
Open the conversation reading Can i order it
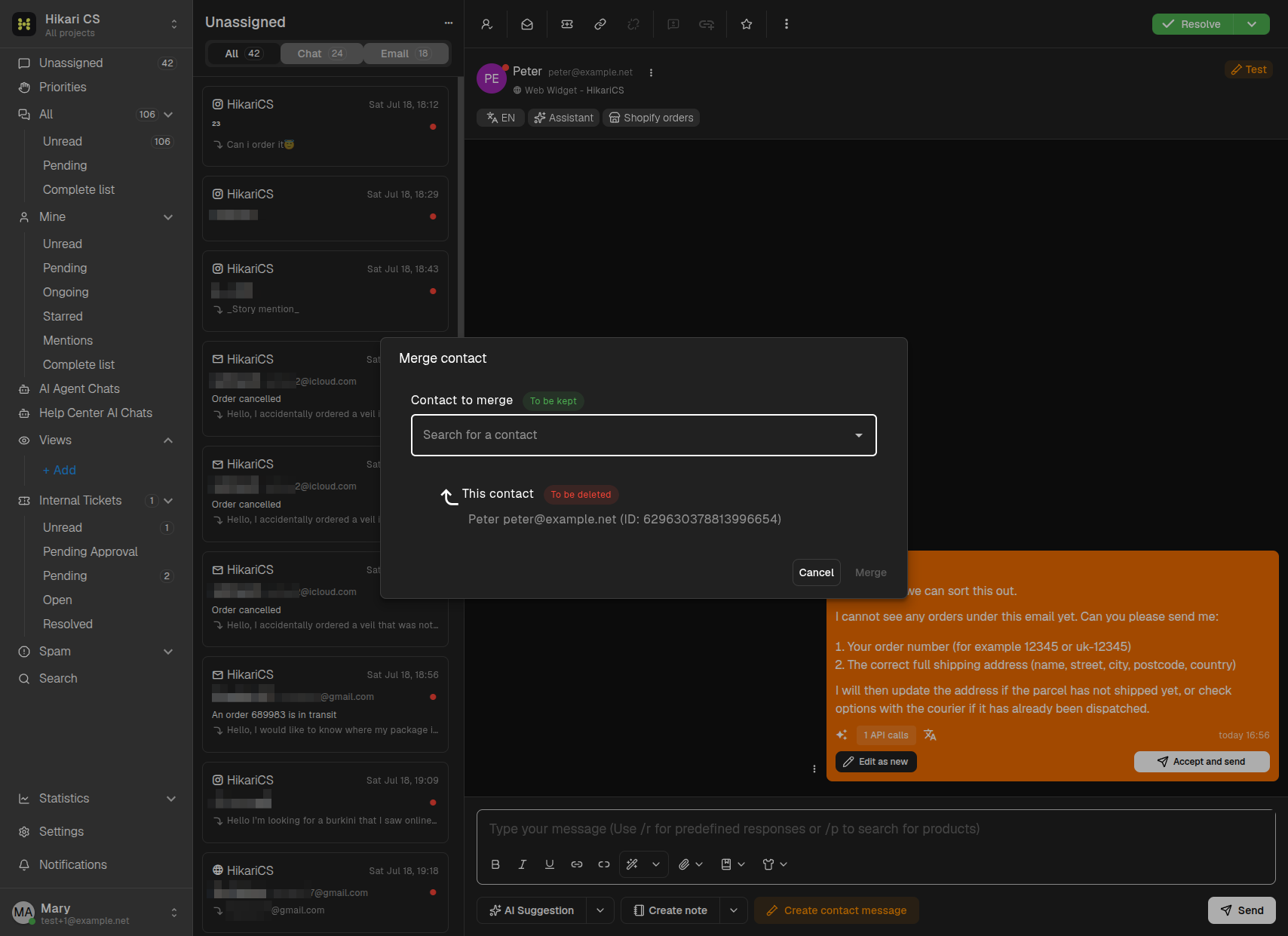325,126
